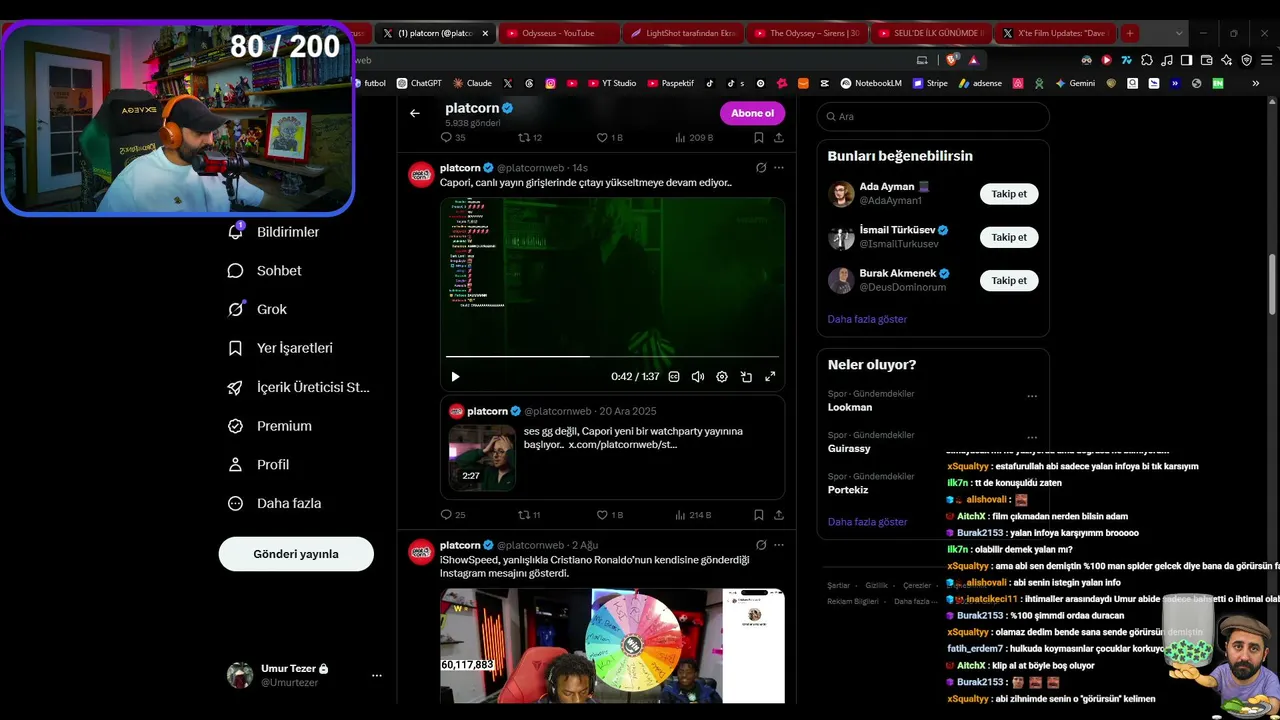Enter video fullscreen mode
Screen dimensions: 1280x720
pyautogui.click(x=770, y=377)
